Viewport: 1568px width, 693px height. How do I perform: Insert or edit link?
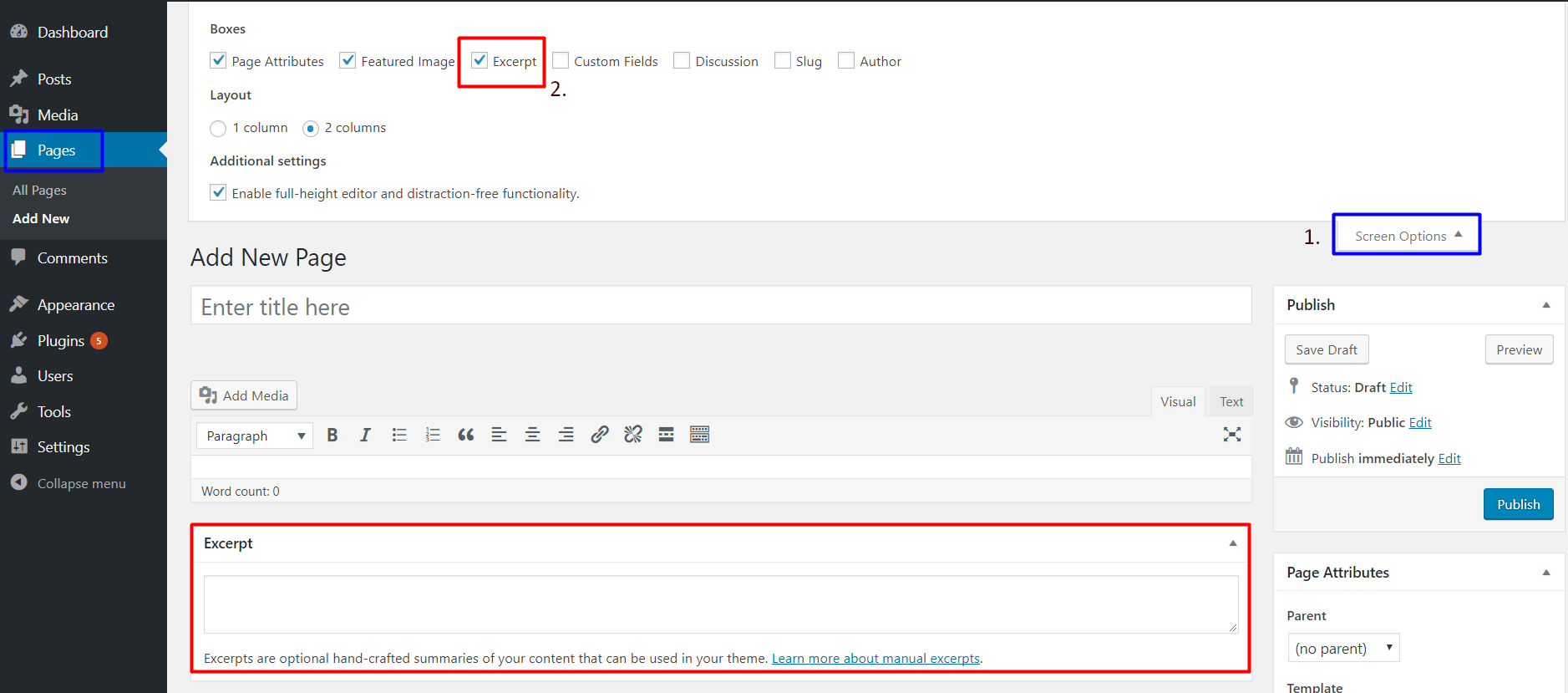[600, 435]
